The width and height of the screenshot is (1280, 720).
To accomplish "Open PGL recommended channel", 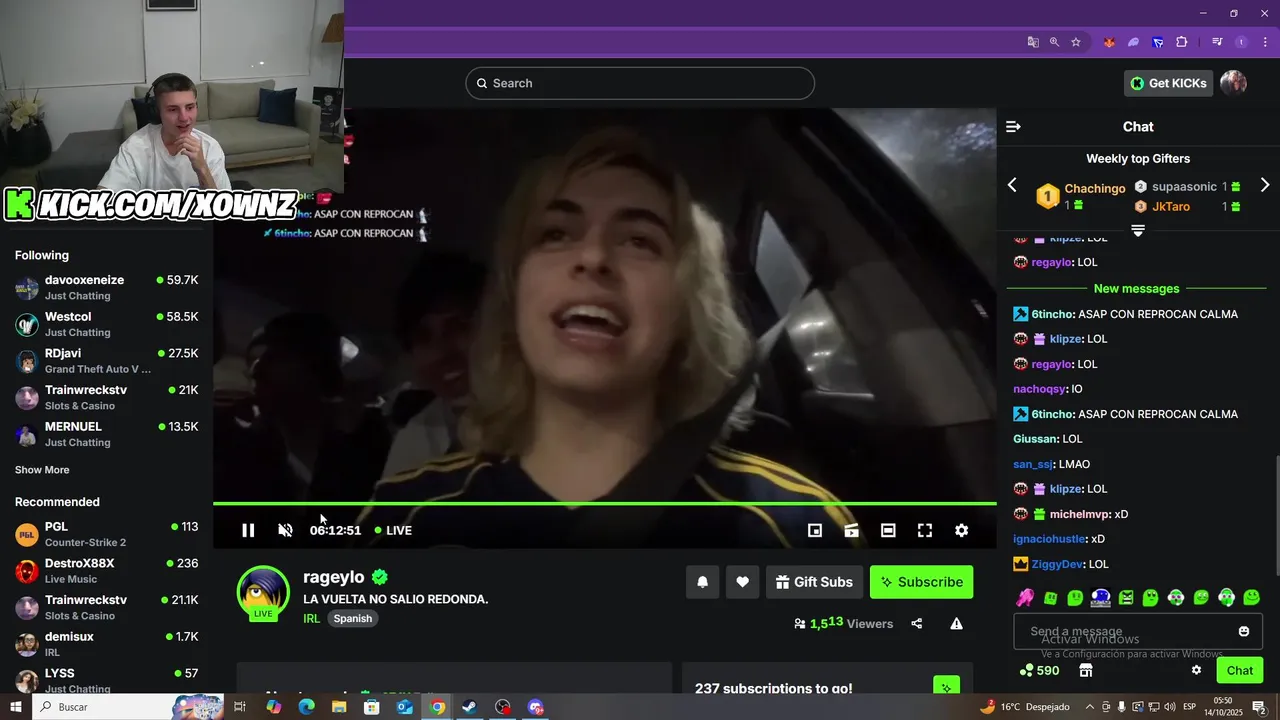I will 106,534.
